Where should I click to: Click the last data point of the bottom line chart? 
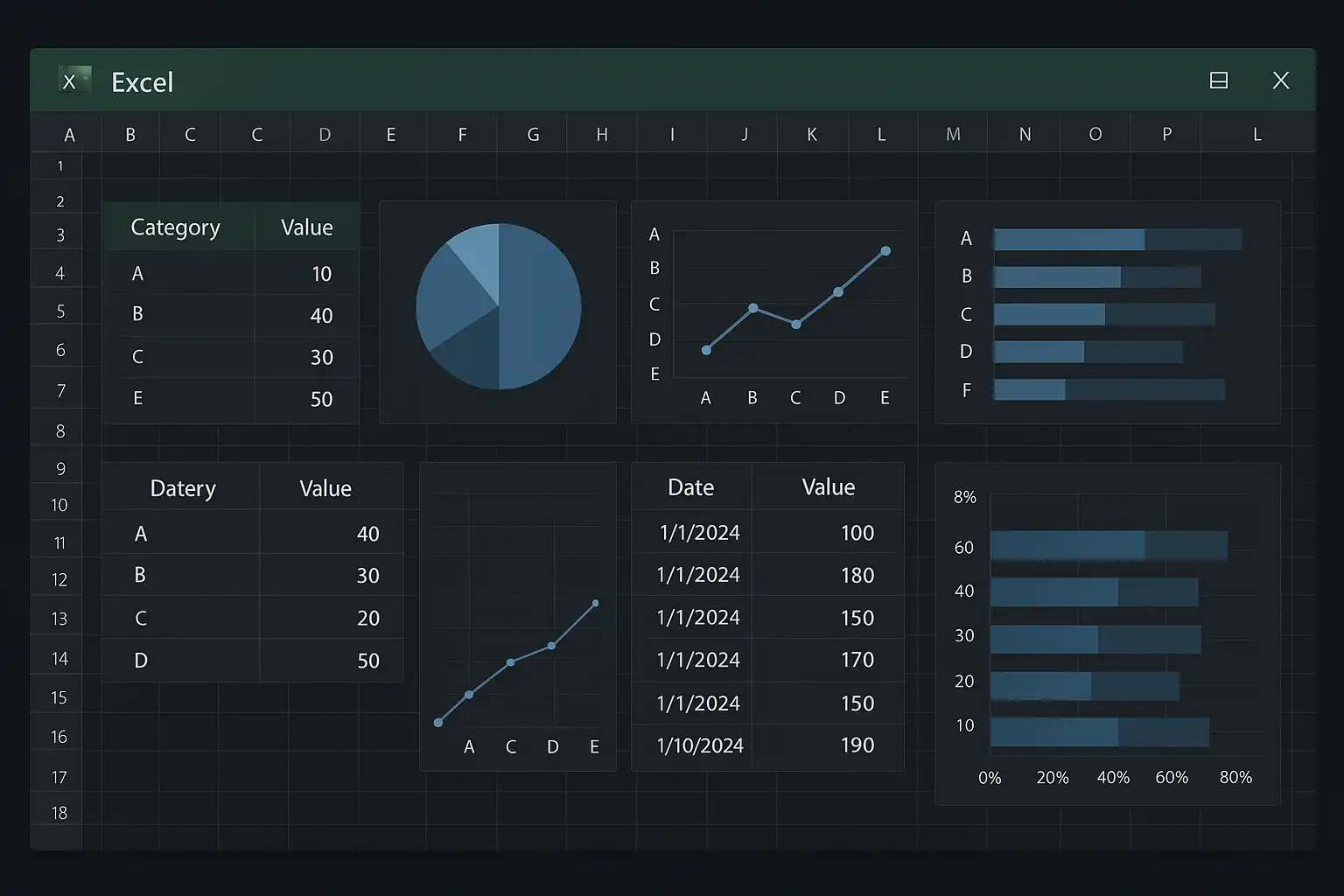click(x=596, y=603)
